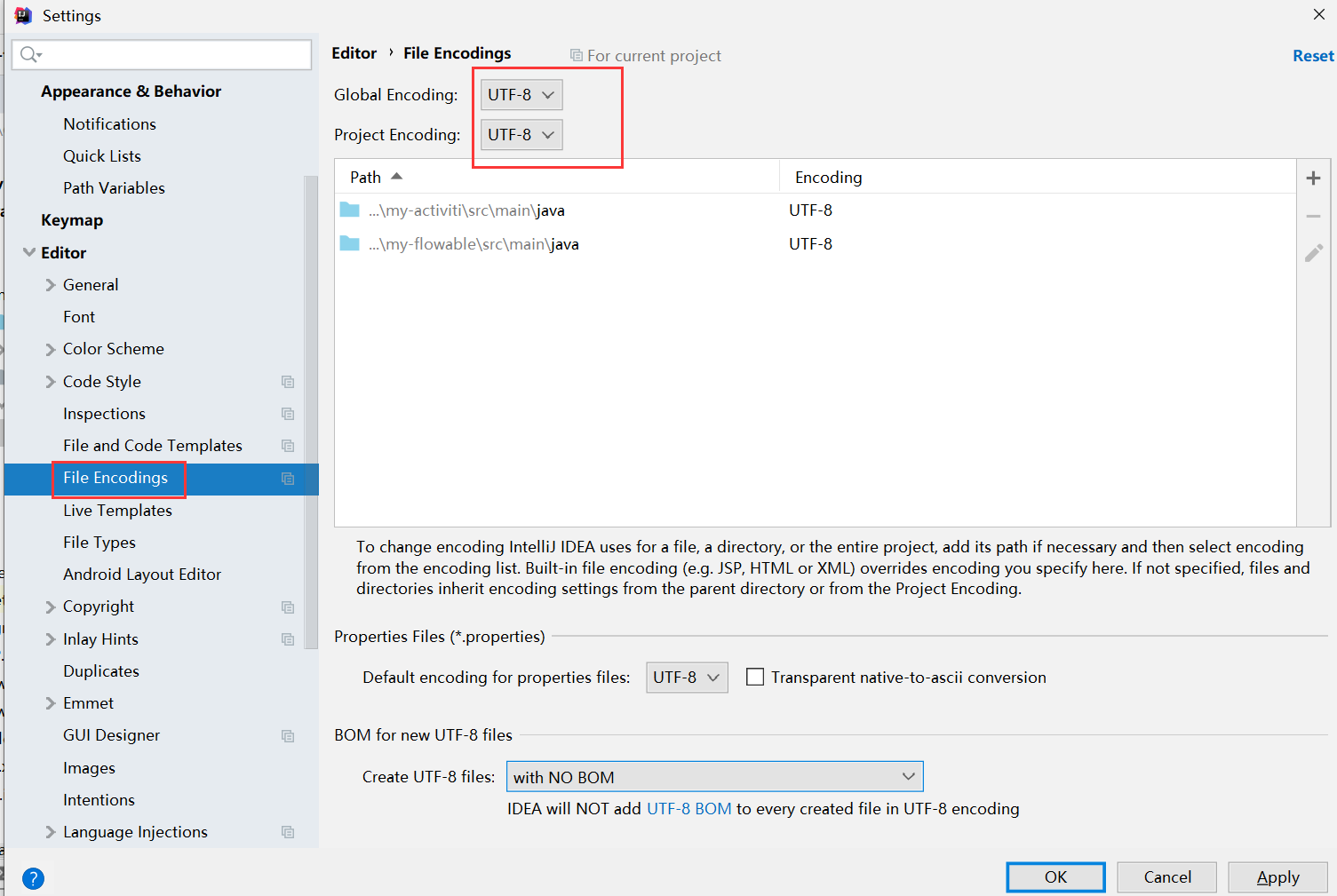
Task: Open default properties files encoding dropdown
Action: (x=687, y=678)
